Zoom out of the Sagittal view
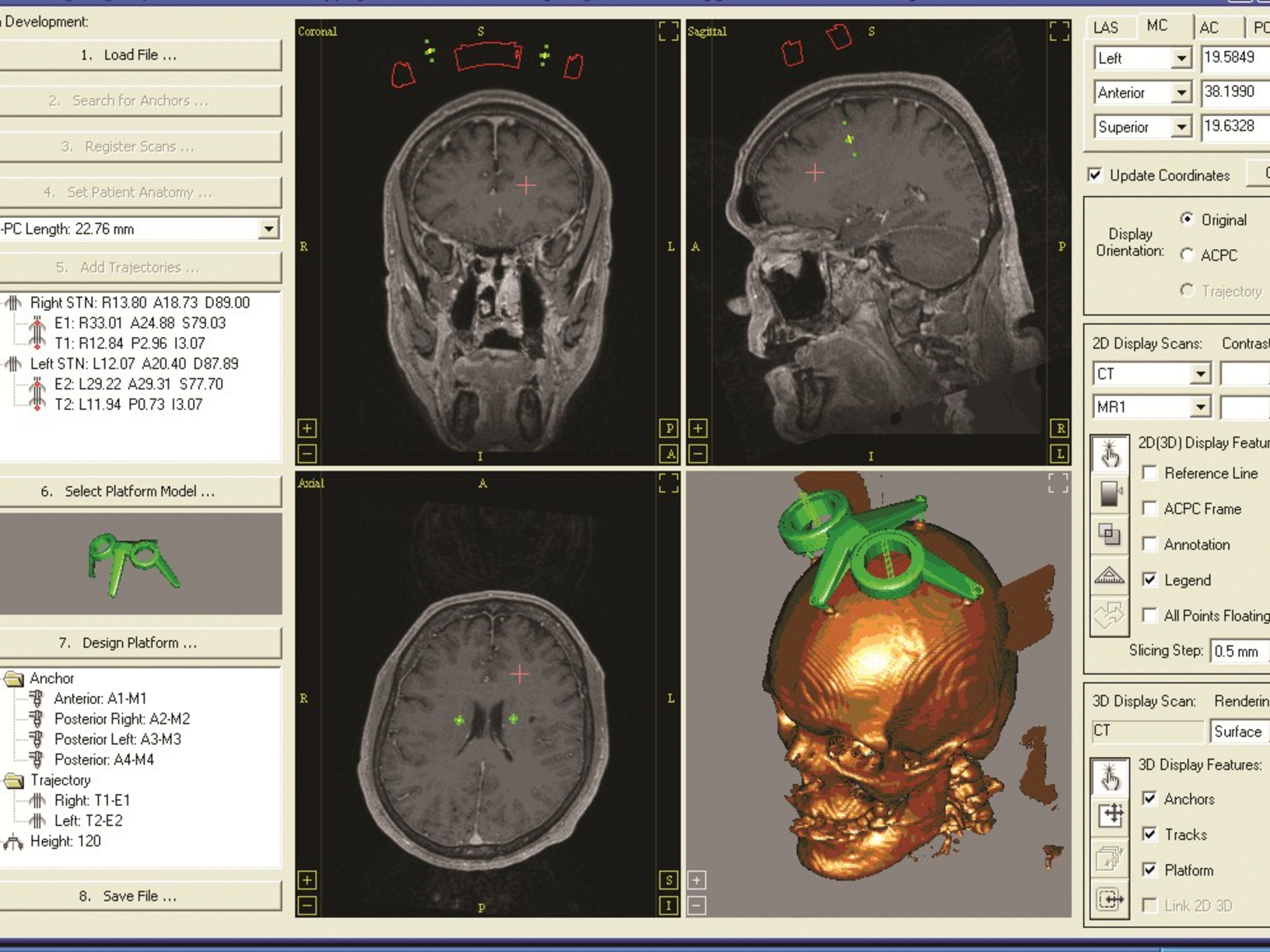The width and height of the screenshot is (1270, 952). [x=698, y=453]
